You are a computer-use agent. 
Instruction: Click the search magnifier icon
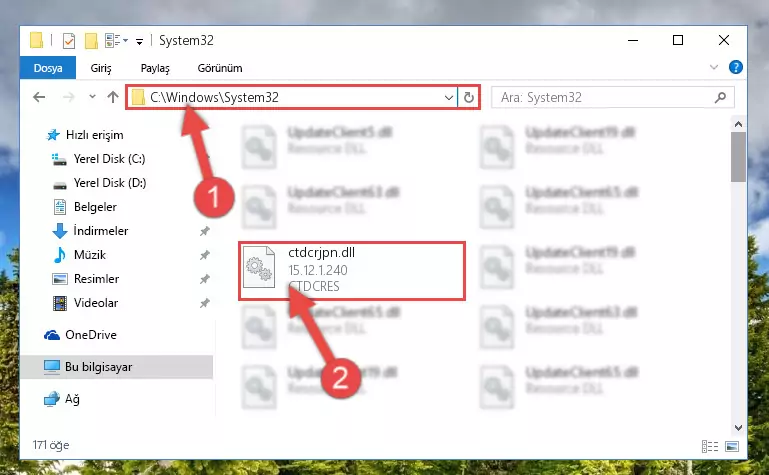click(x=720, y=97)
